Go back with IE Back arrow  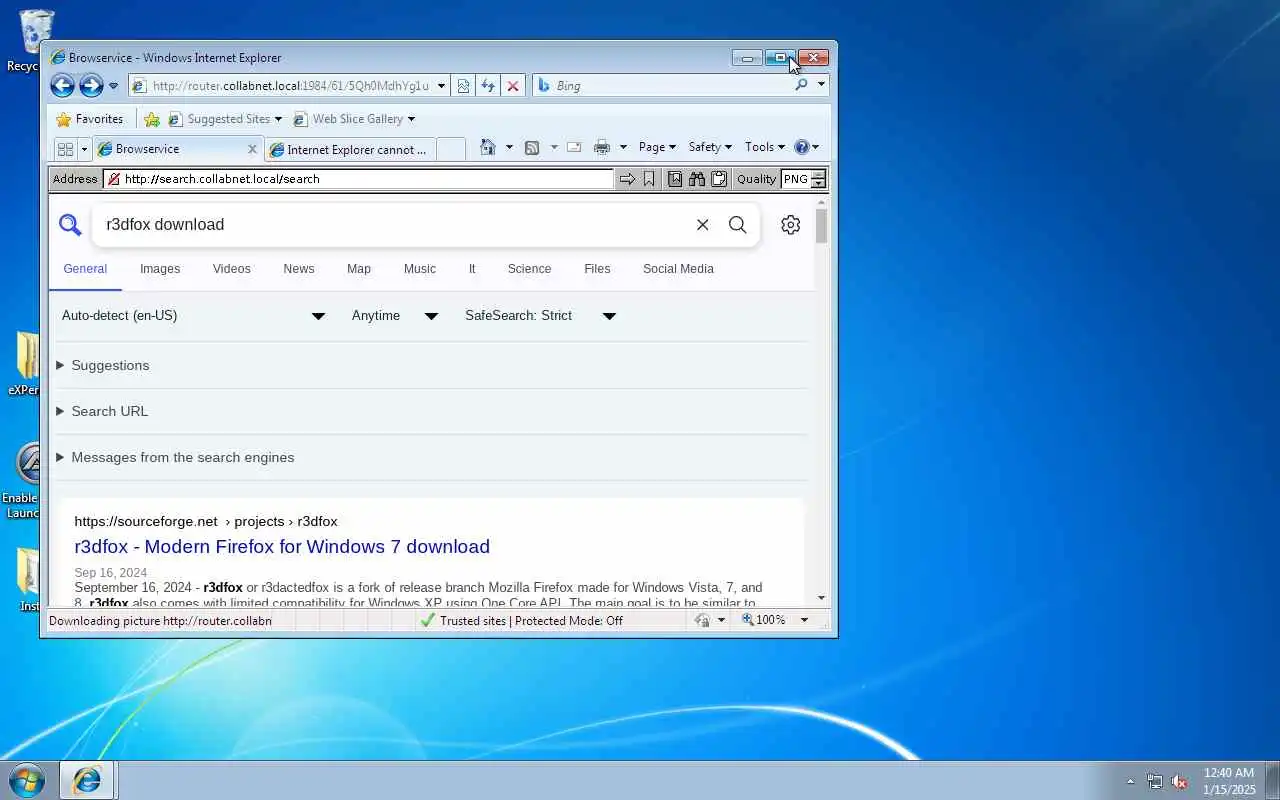(62, 86)
